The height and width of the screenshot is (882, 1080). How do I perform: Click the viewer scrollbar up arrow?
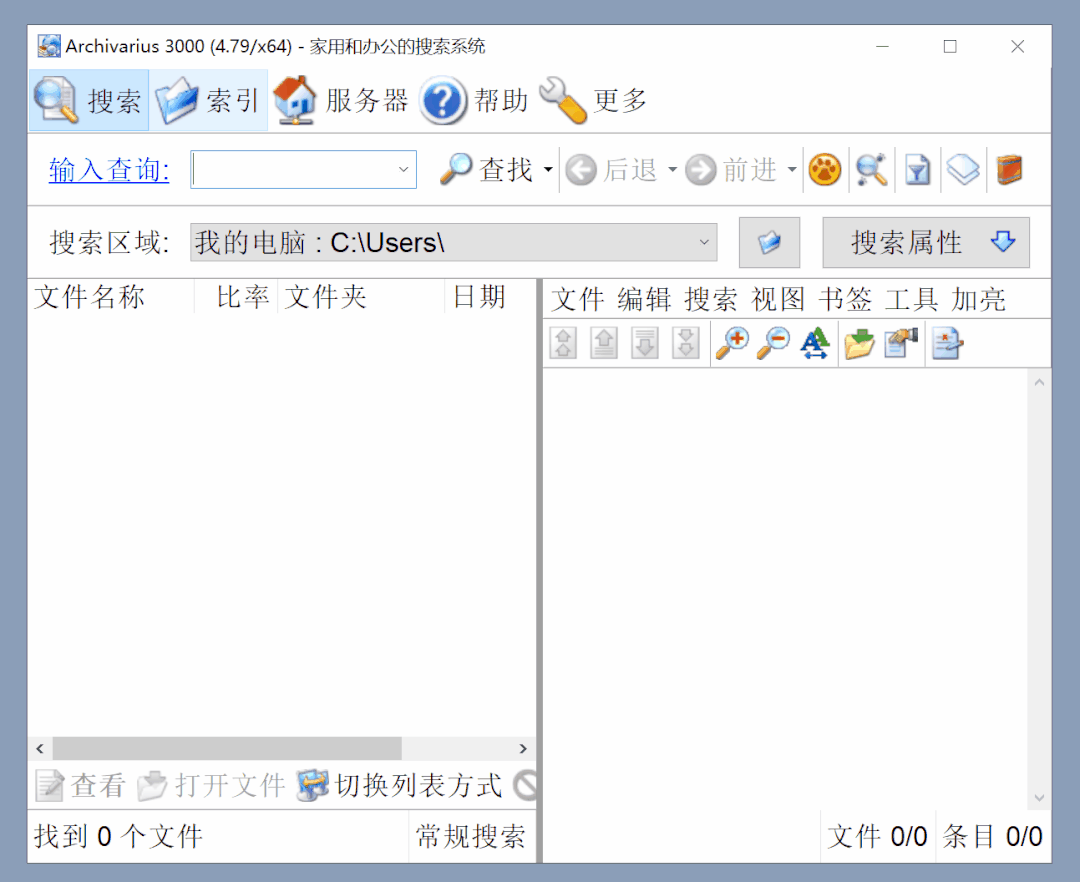pos(1039,382)
